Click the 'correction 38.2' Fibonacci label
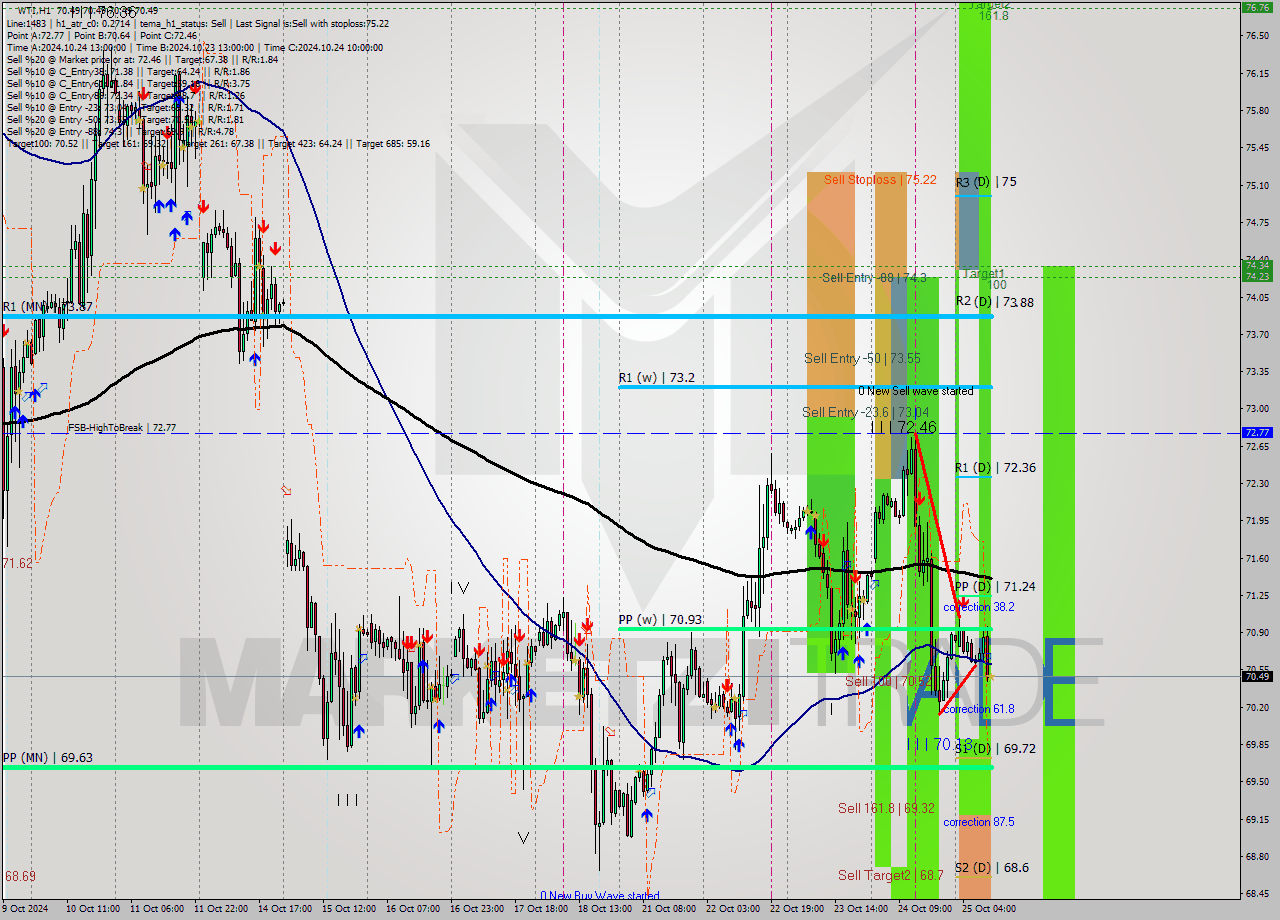 [979, 607]
